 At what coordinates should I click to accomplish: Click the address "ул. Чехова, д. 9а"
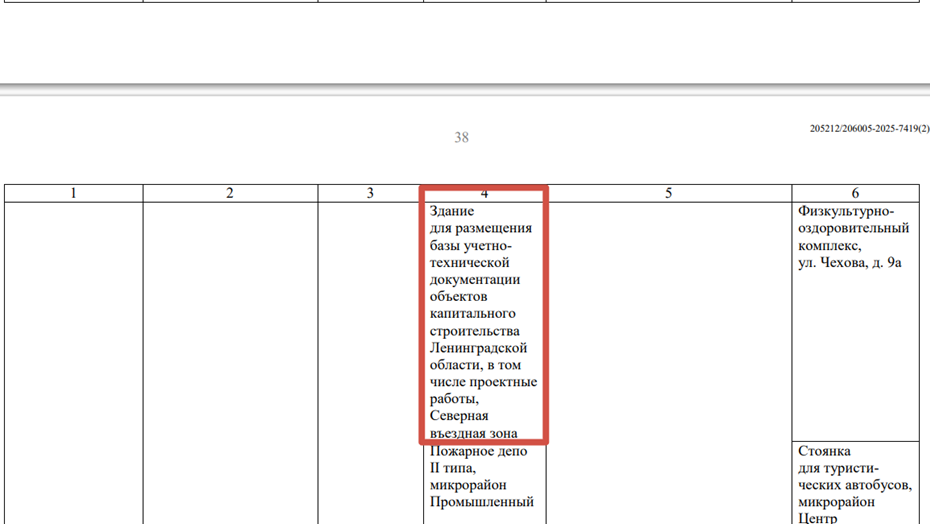point(850,262)
